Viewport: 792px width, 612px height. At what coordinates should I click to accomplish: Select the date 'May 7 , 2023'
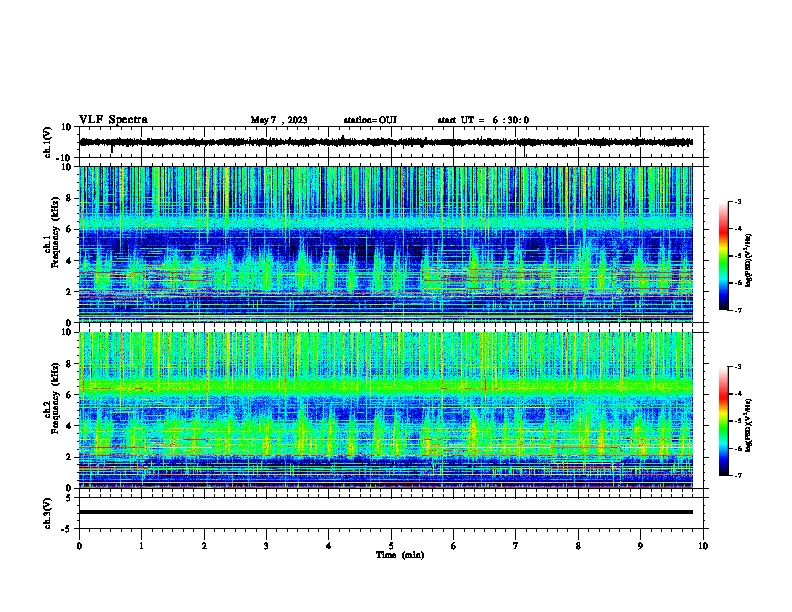279,120
